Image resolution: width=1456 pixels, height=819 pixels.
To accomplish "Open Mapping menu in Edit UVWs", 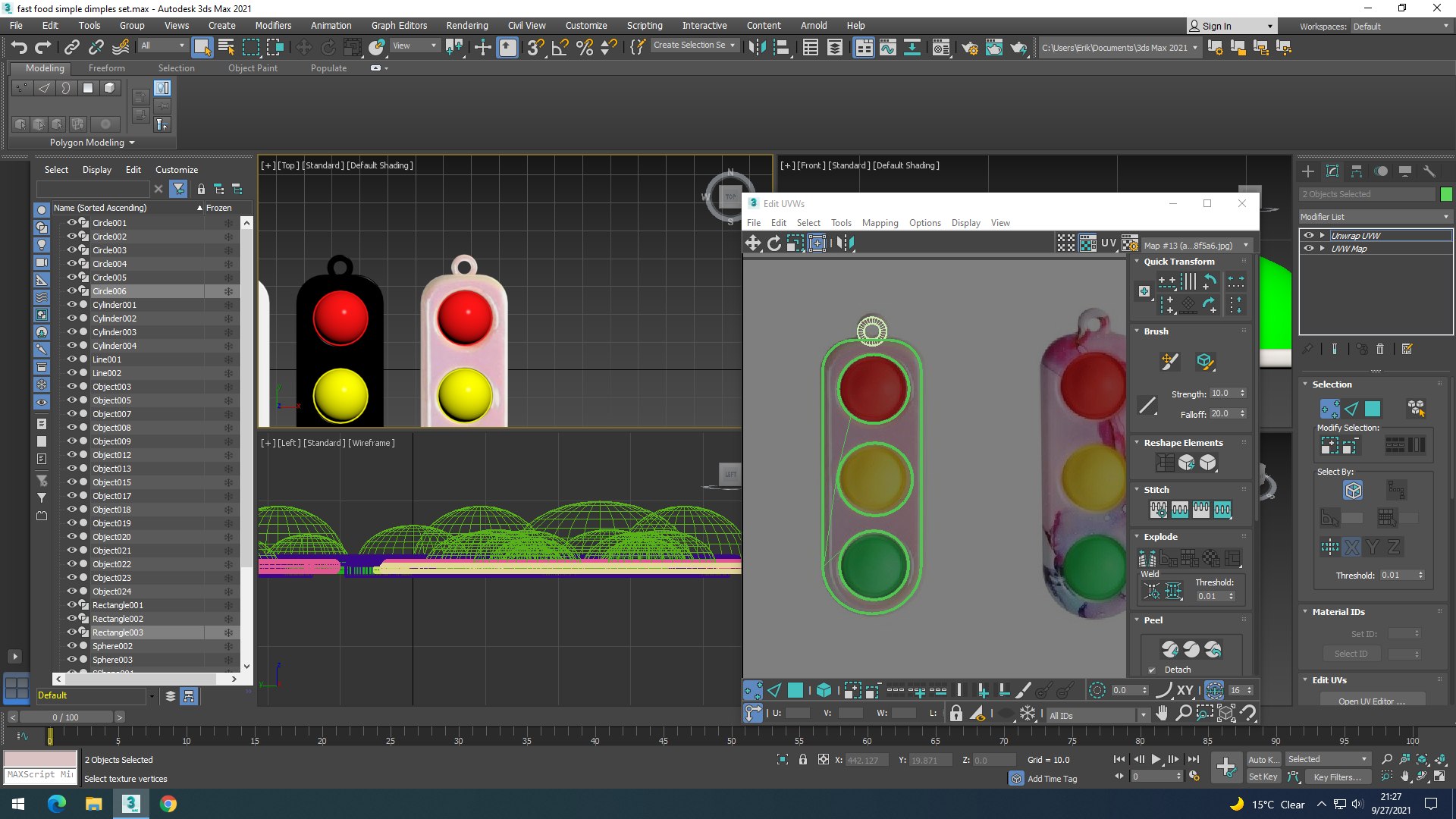I will (880, 223).
